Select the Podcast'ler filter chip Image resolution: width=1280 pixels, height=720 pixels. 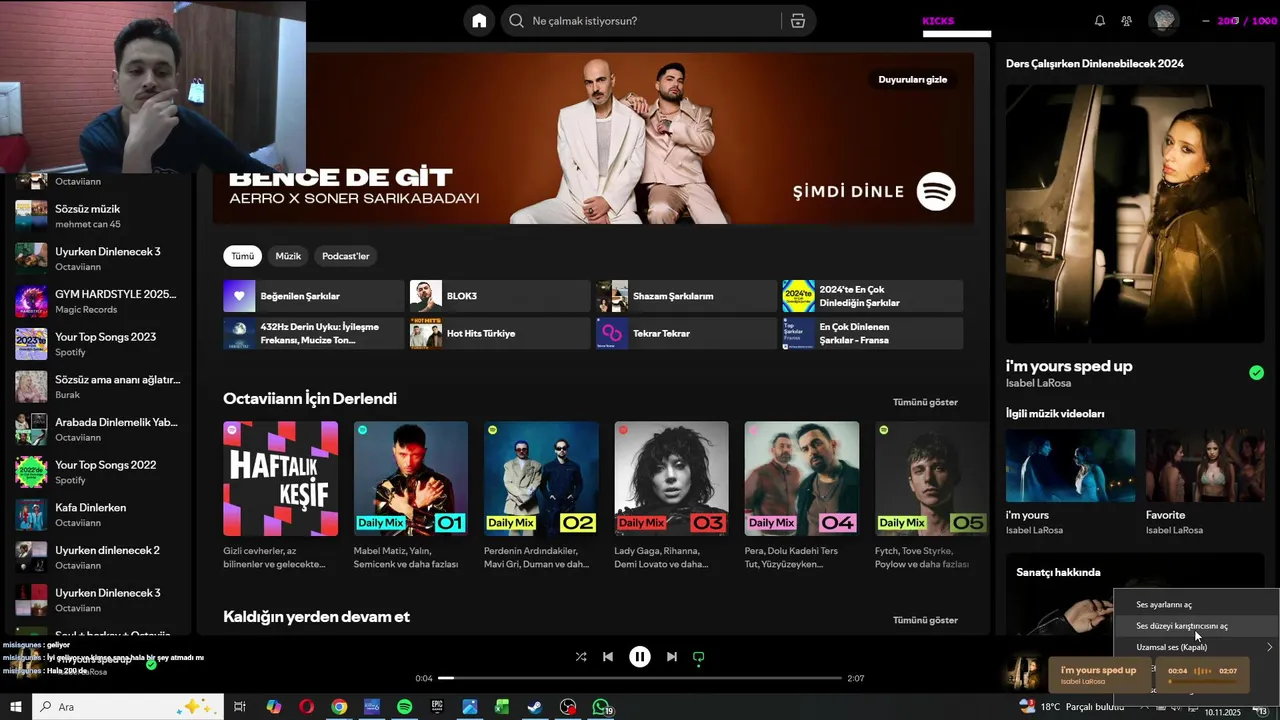(345, 256)
